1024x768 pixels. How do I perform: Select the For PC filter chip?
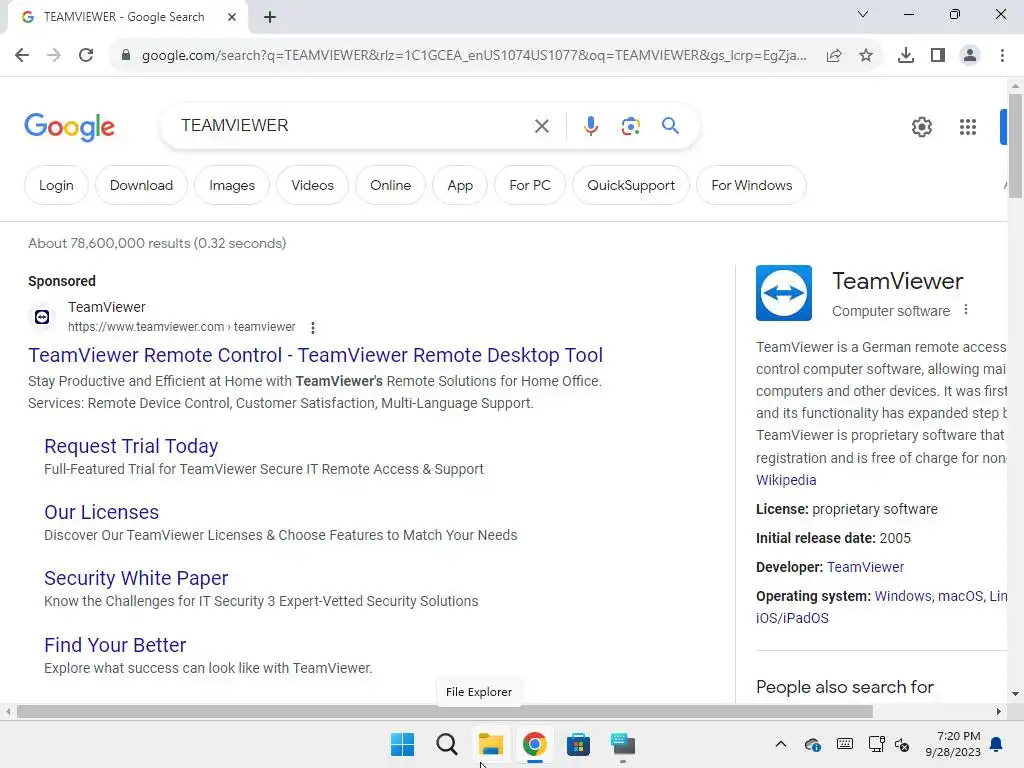pyautogui.click(x=530, y=185)
